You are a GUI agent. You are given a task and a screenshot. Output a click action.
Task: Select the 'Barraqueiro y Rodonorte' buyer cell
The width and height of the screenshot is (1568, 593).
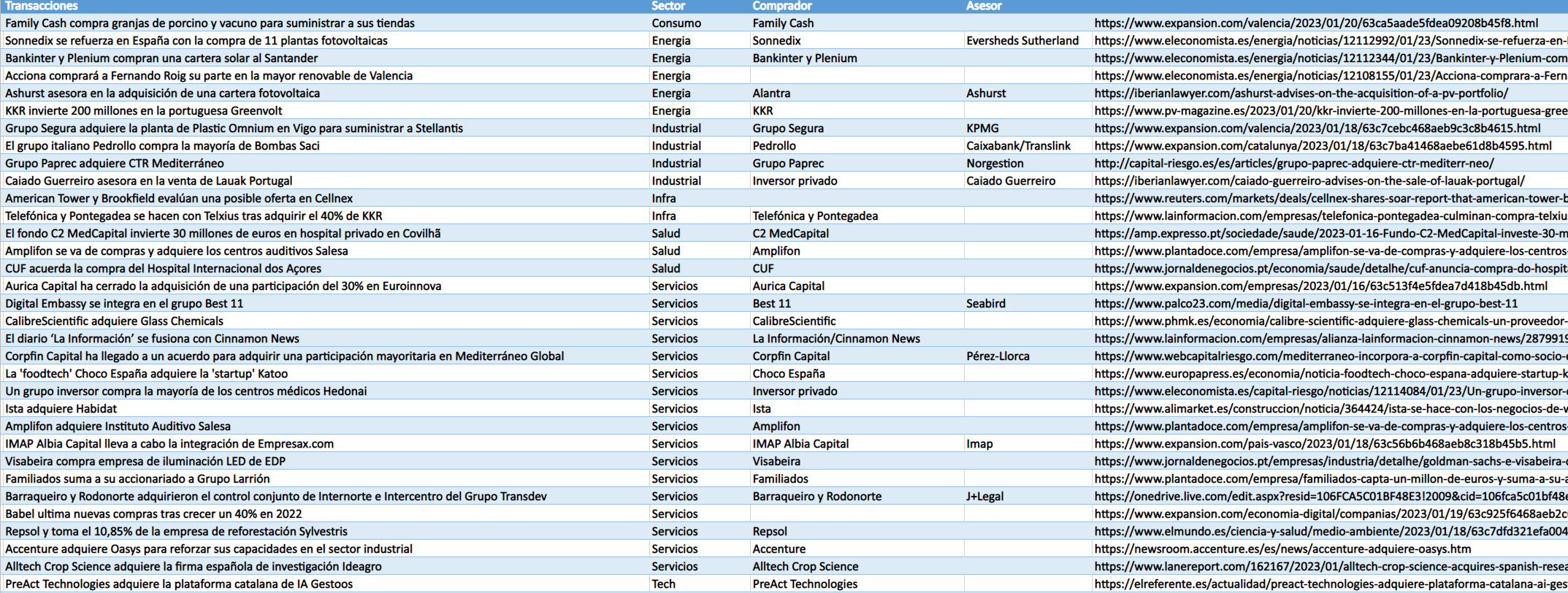click(x=856, y=497)
